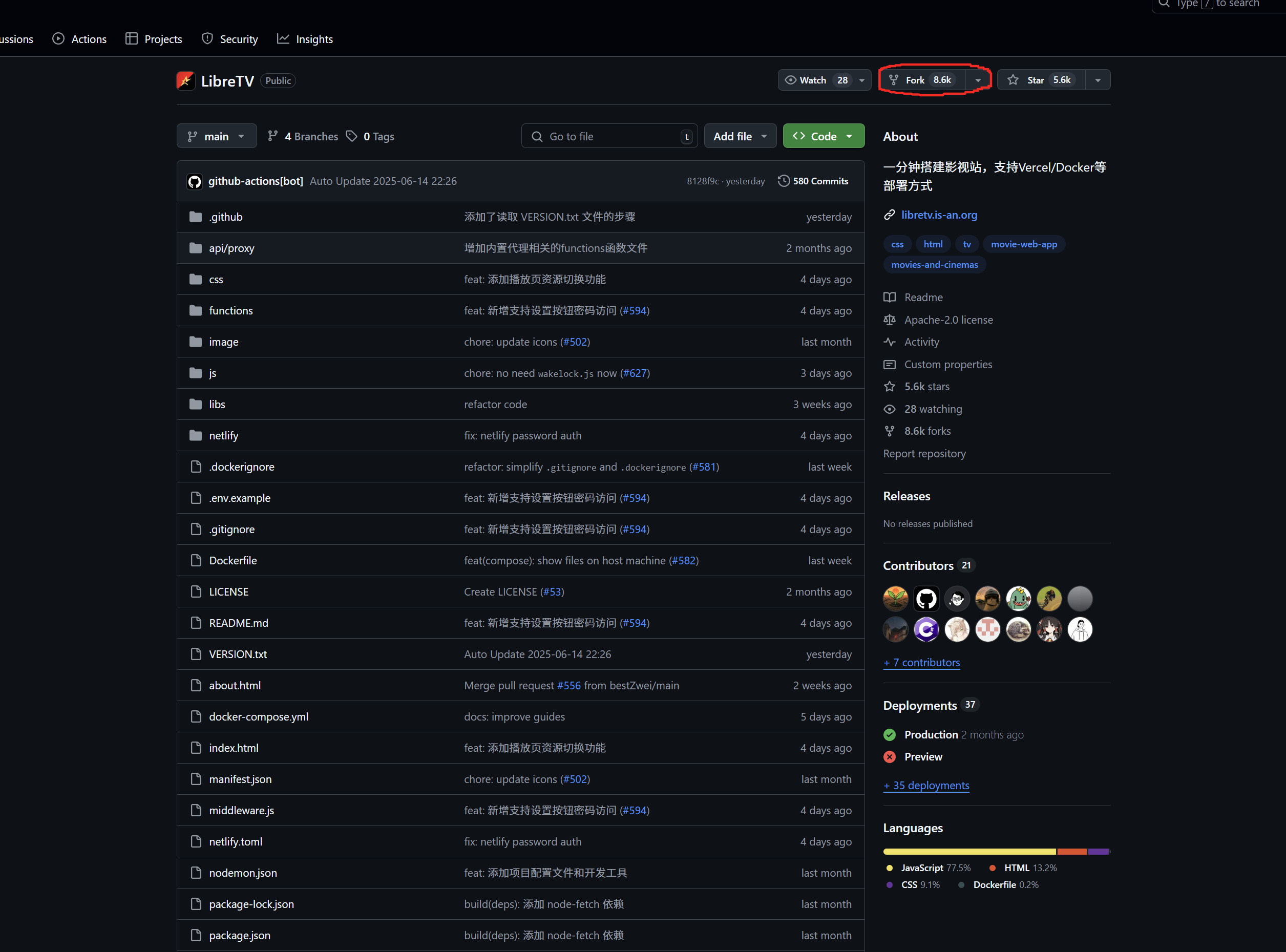Open the functions folder

pos(231,311)
